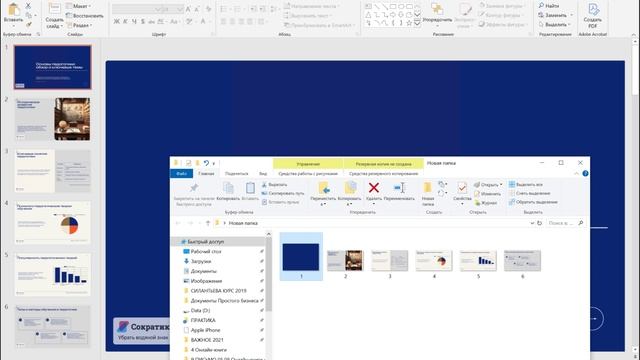Screen dimensions: 640x360
Task: Open the Макет dropdown in PowerPoint
Action: point(79,6)
